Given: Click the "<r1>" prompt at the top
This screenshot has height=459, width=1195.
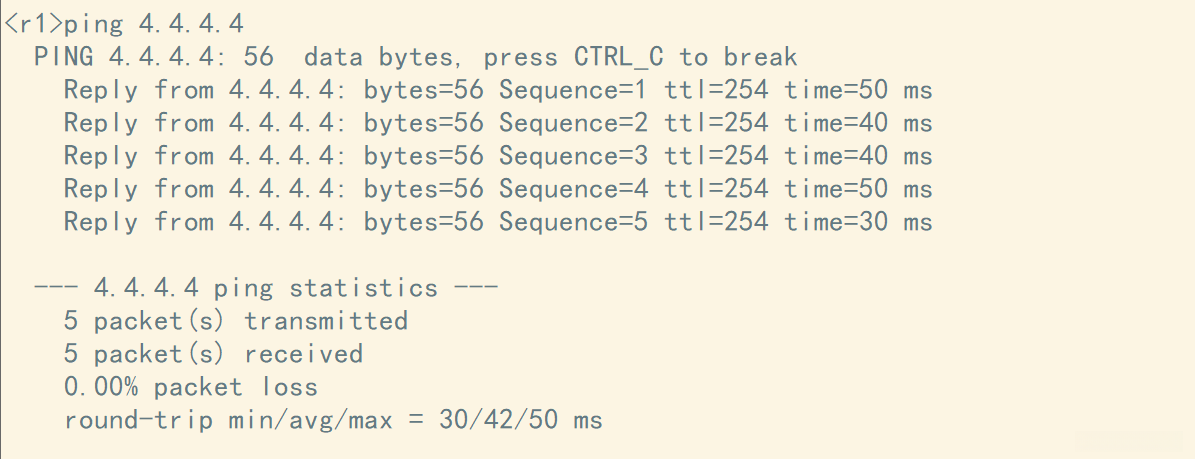Looking at the screenshot, I should [33, 24].
